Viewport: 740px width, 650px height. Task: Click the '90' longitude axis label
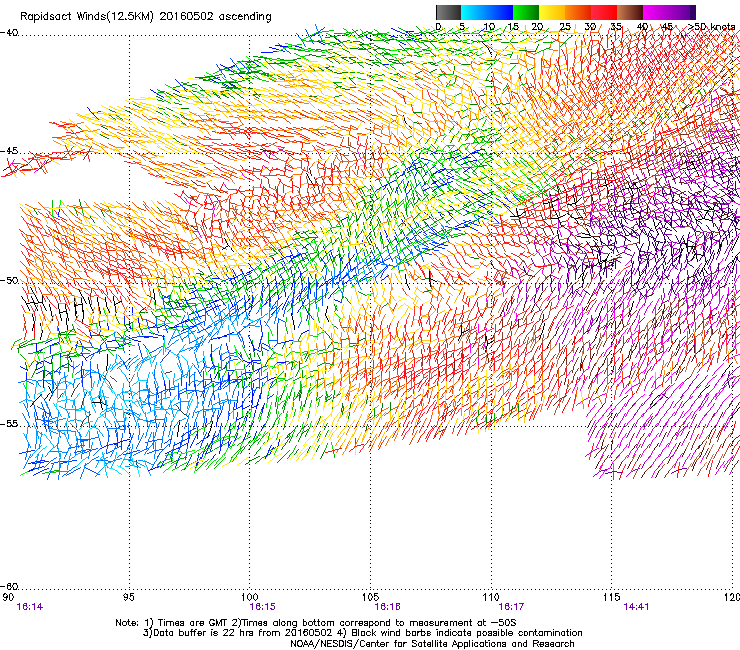[8, 597]
